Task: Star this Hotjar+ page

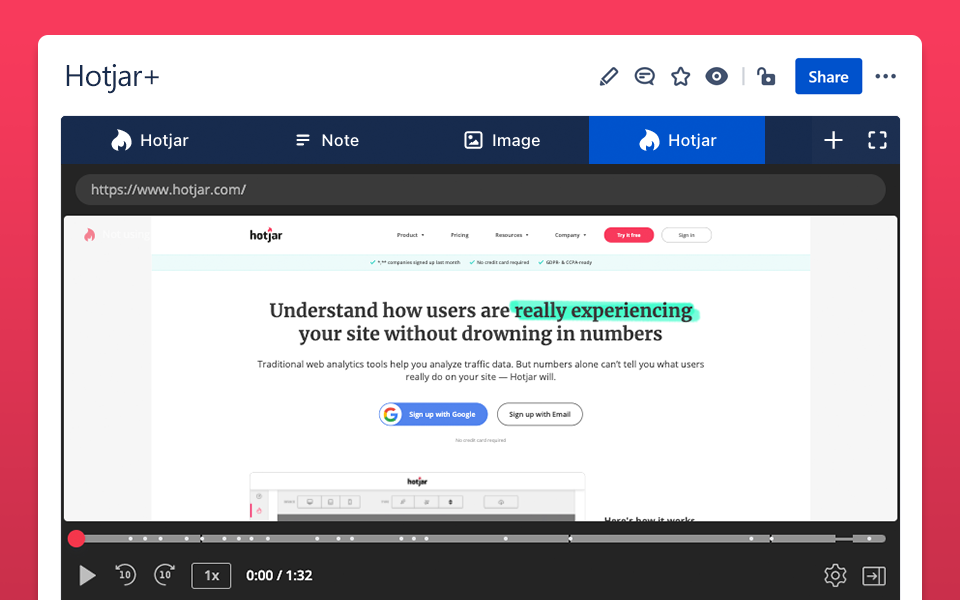Action: [x=680, y=77]
